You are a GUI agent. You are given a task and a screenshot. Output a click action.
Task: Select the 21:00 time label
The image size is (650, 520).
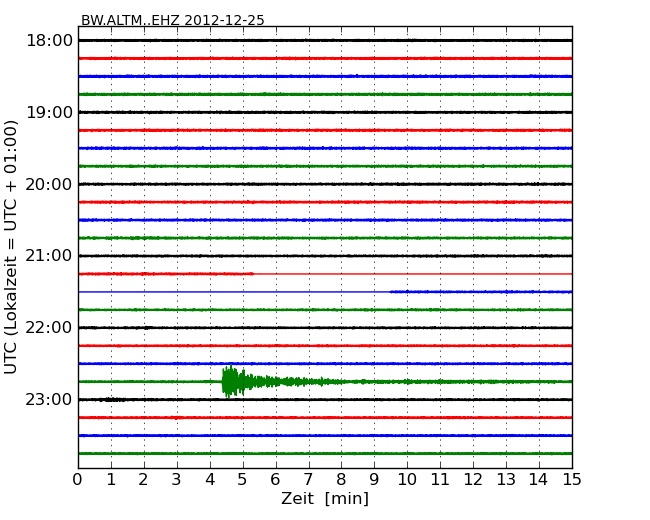49,256
